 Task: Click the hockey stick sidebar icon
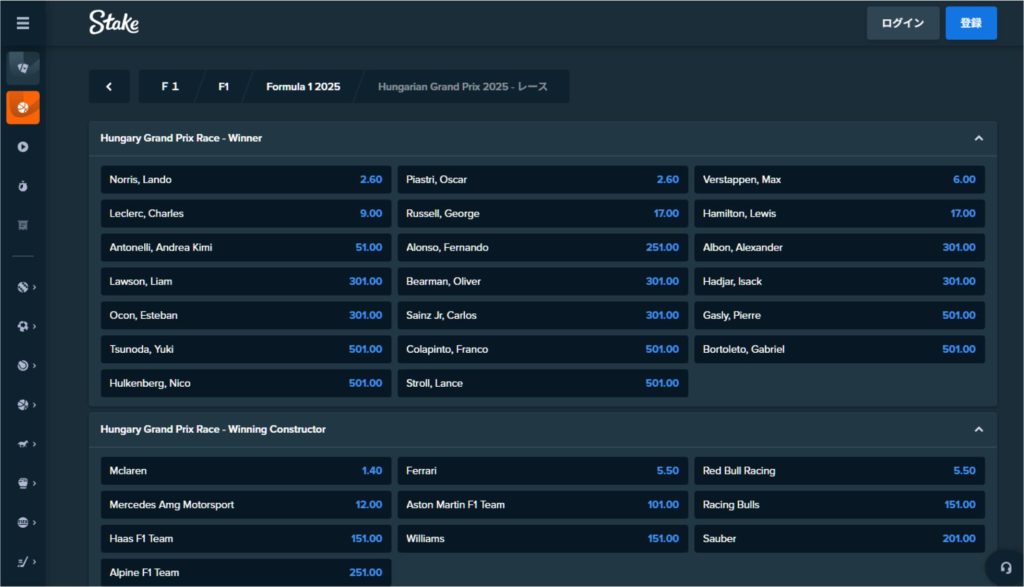pos(23,562)
